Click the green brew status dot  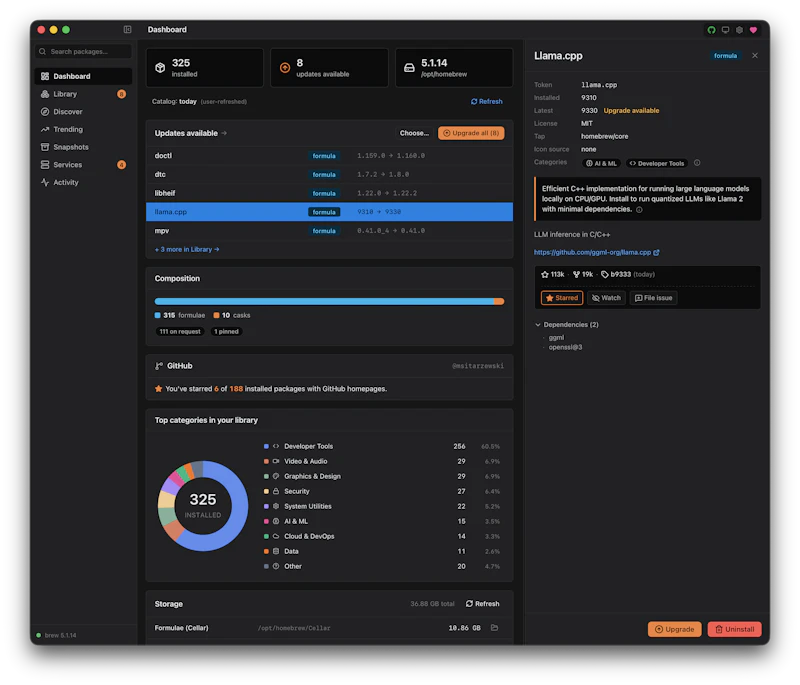[38, 635]
